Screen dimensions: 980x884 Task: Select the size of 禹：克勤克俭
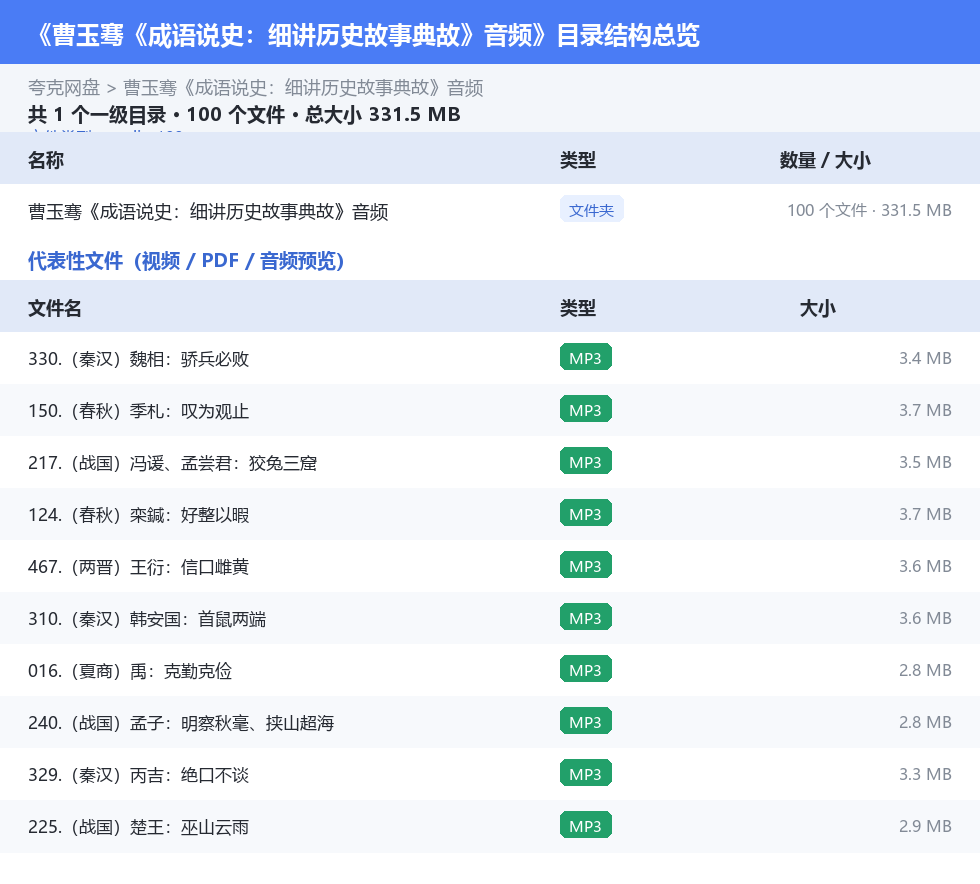925,670
